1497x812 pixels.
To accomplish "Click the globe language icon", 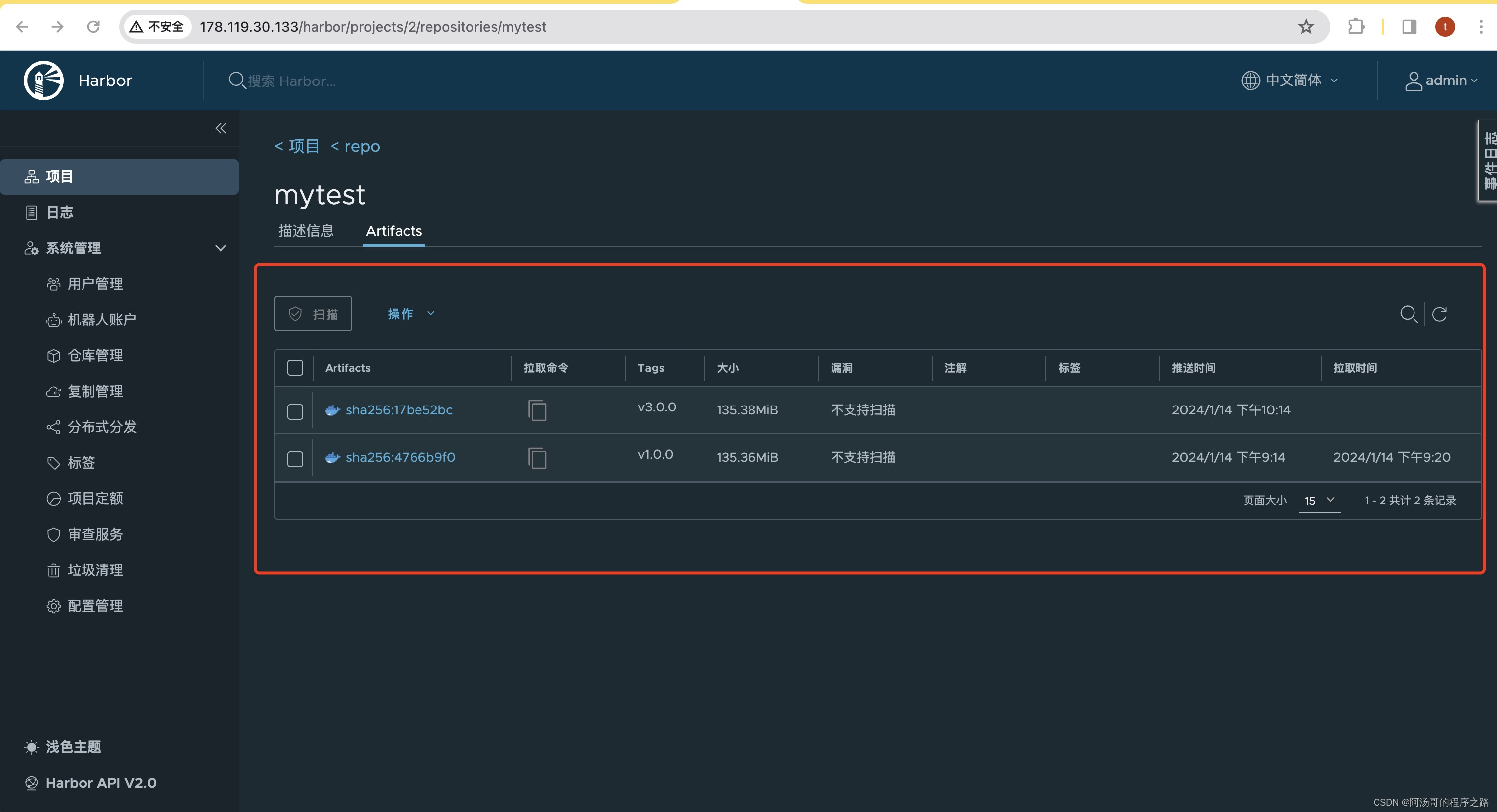I will [1250, 80].
